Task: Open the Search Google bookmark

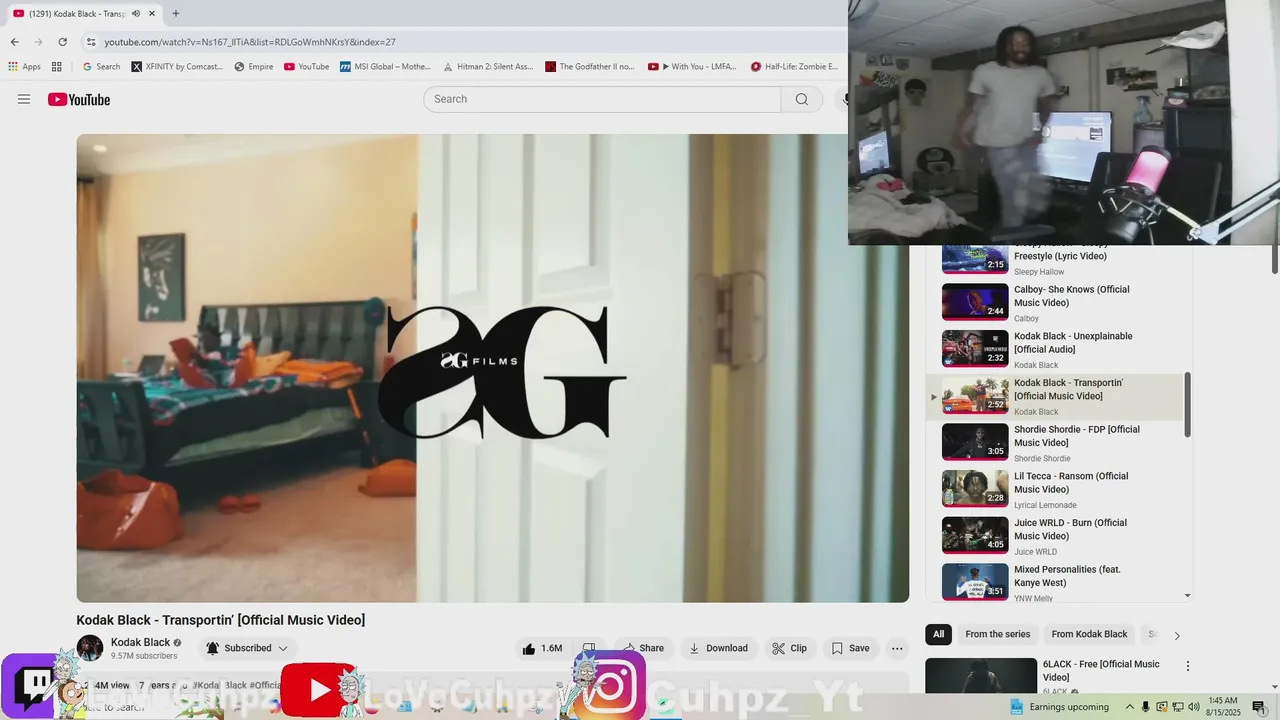Action: [101, 67]
